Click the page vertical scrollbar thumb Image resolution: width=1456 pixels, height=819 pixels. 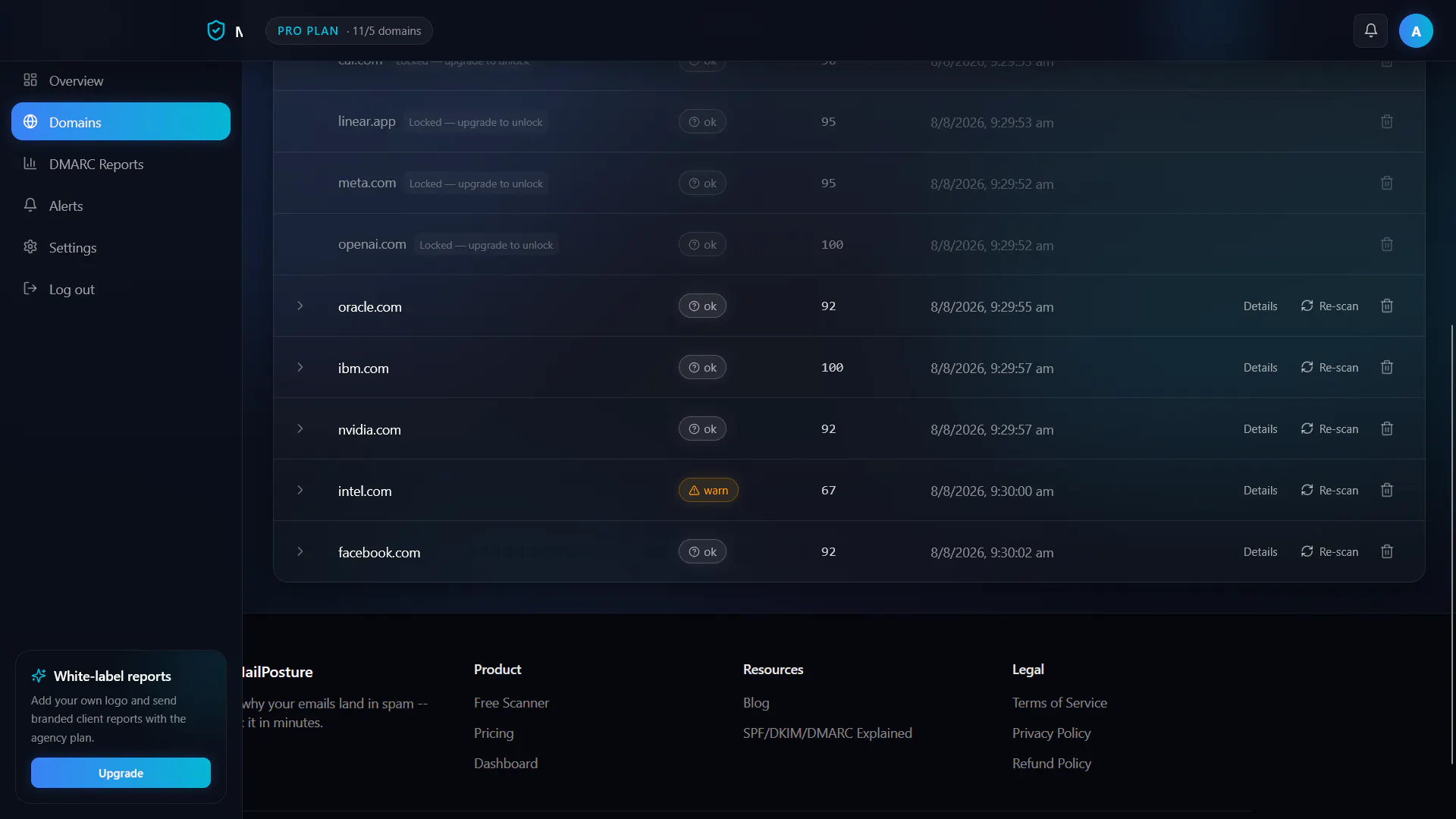[1451, 544]
